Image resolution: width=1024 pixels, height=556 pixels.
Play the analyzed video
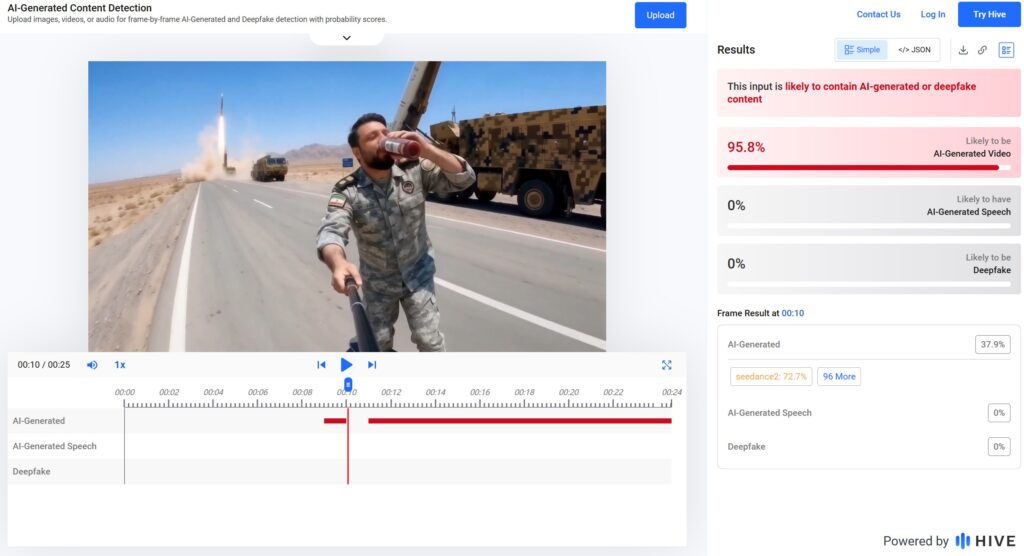click(x=346, y=365)
